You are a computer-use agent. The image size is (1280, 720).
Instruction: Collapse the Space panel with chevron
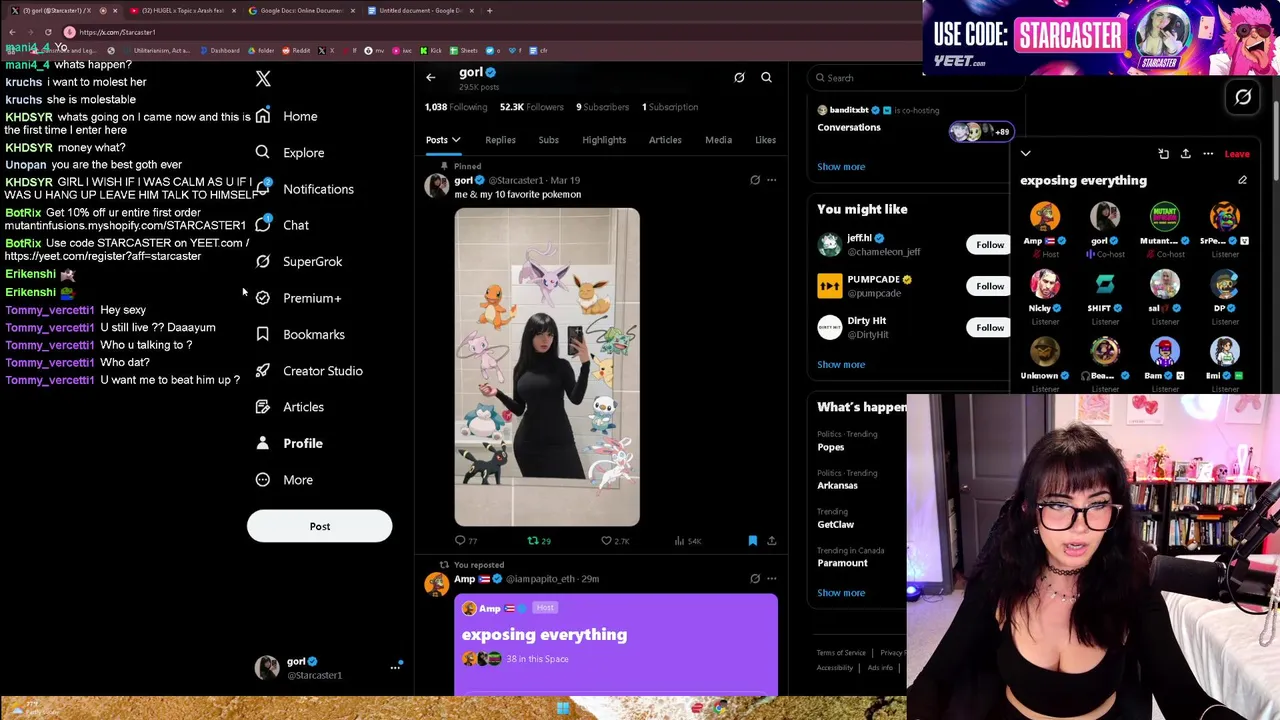pos(1025,154)
